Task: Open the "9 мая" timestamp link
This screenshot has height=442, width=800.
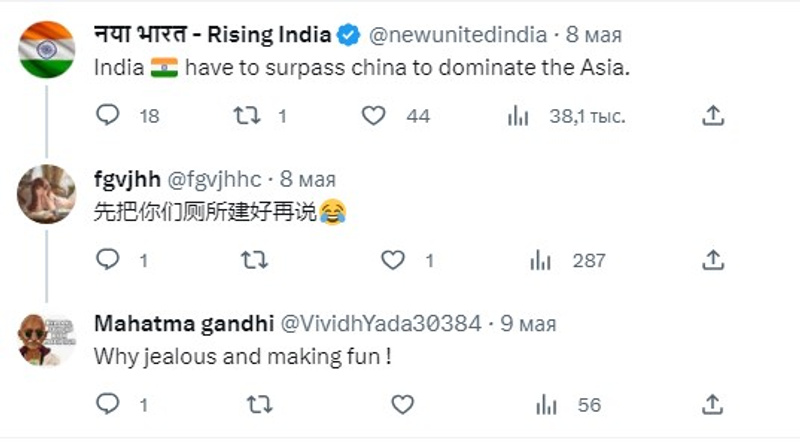Action: click(x=525, y=323)
